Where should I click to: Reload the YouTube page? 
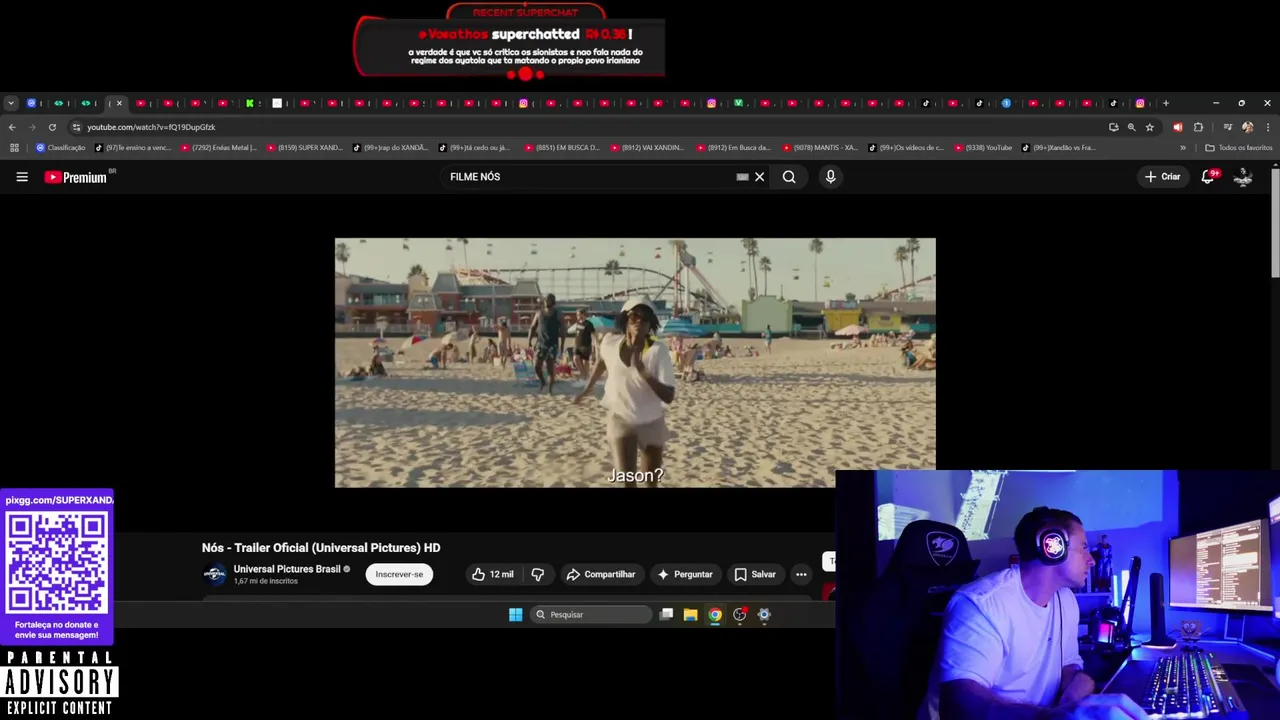52,127
